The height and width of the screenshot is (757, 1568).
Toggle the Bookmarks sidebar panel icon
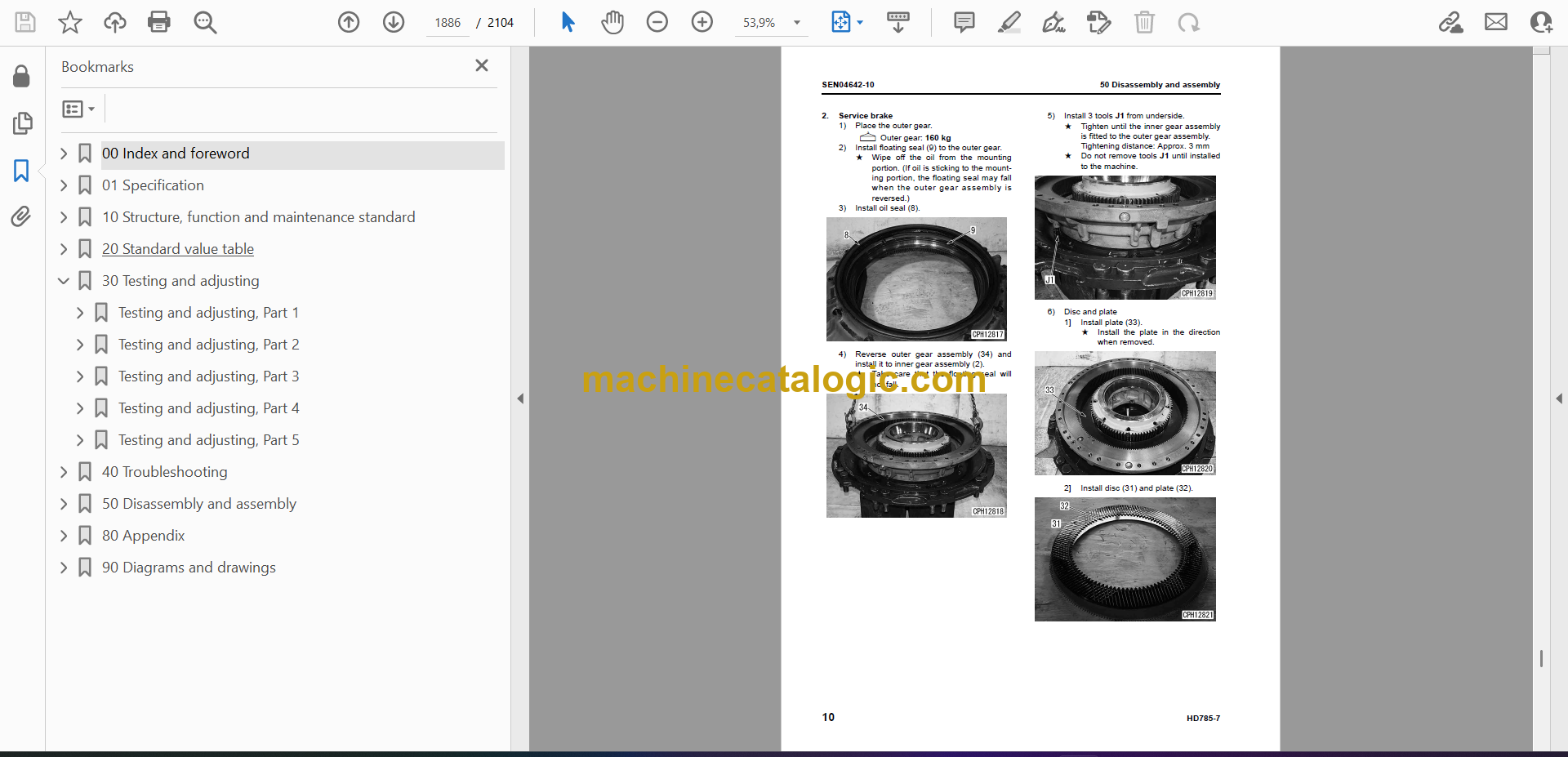coord(22,171)
